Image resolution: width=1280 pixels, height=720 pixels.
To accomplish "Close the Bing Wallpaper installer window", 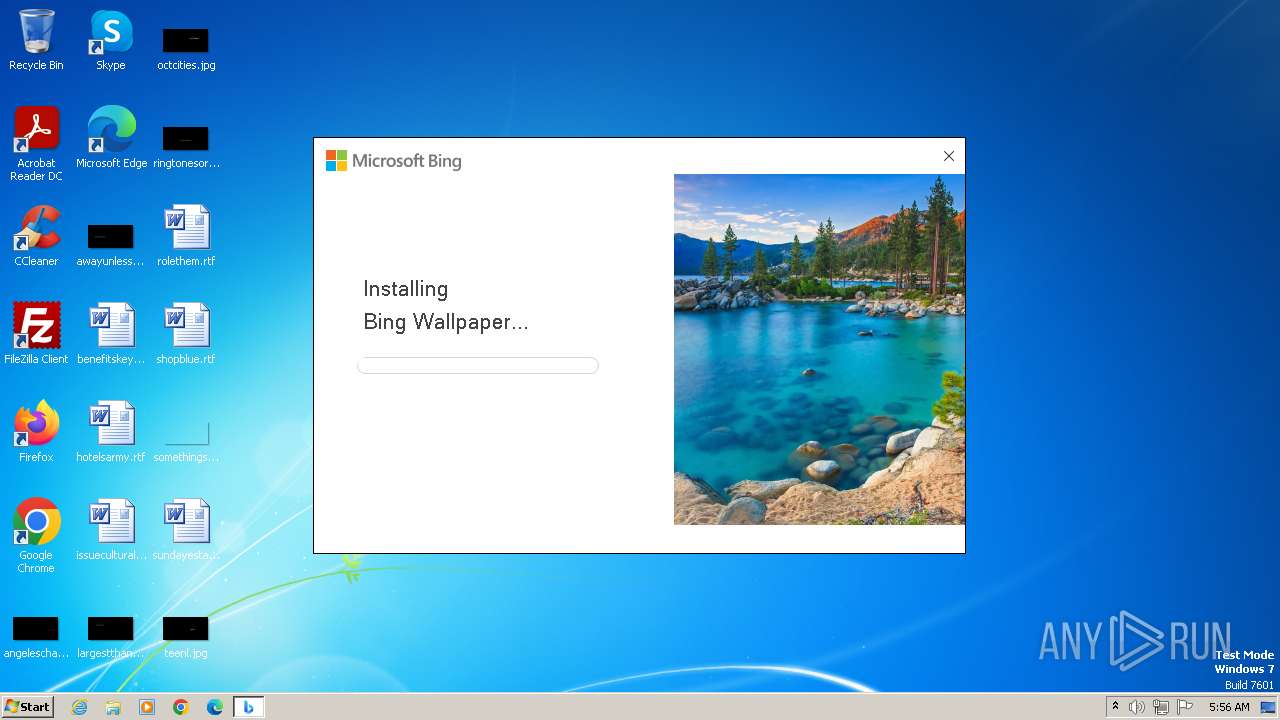I will point(949,156).
